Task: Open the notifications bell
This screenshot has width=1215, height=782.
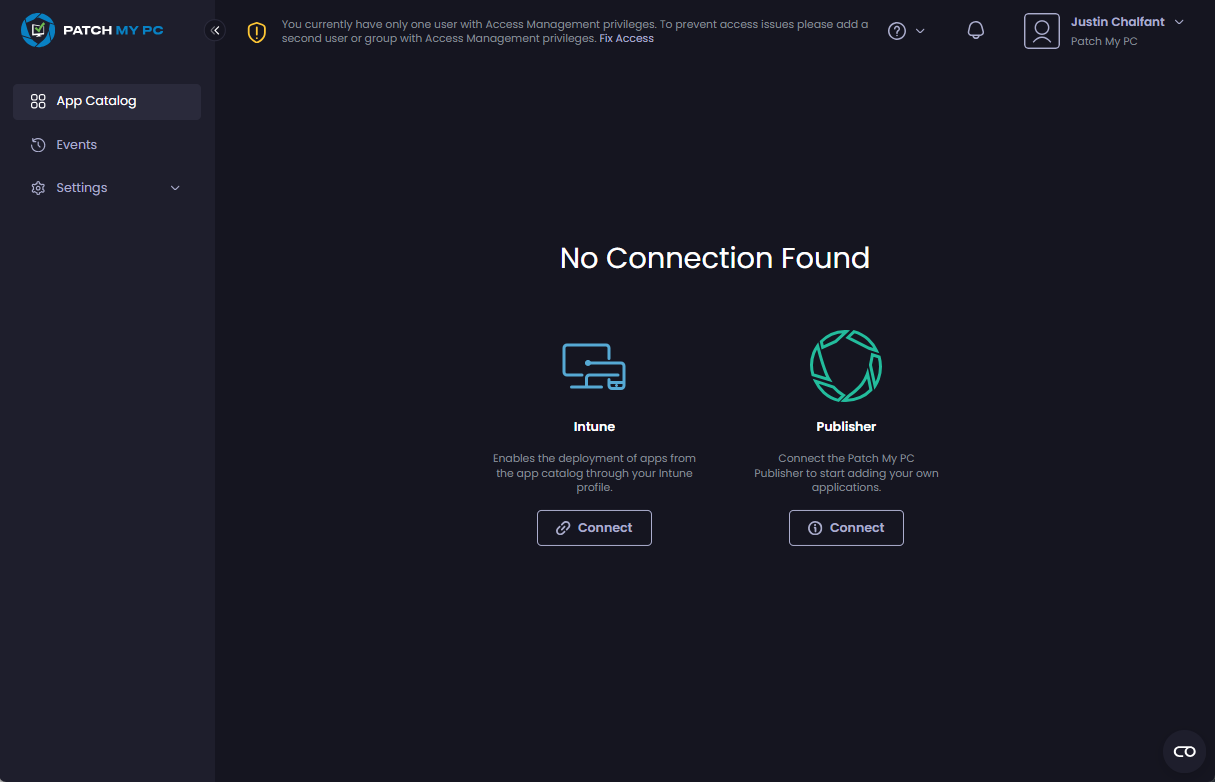Action: [976, 31]
